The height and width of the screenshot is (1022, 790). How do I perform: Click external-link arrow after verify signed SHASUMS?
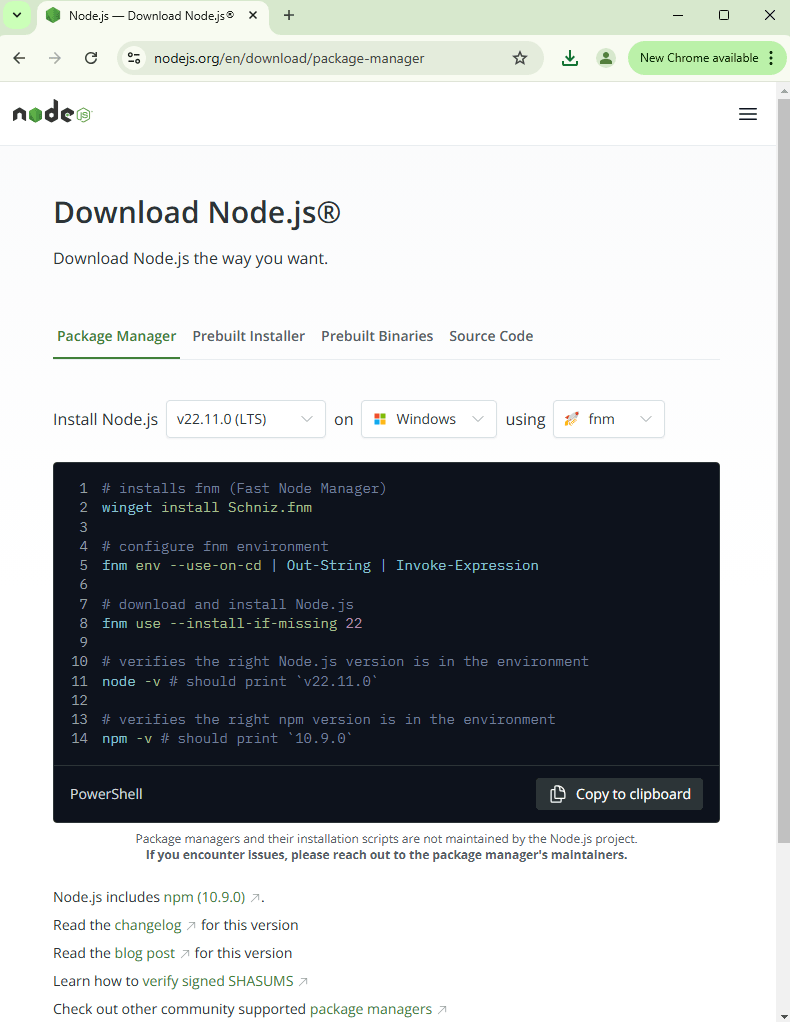point(303,982)
